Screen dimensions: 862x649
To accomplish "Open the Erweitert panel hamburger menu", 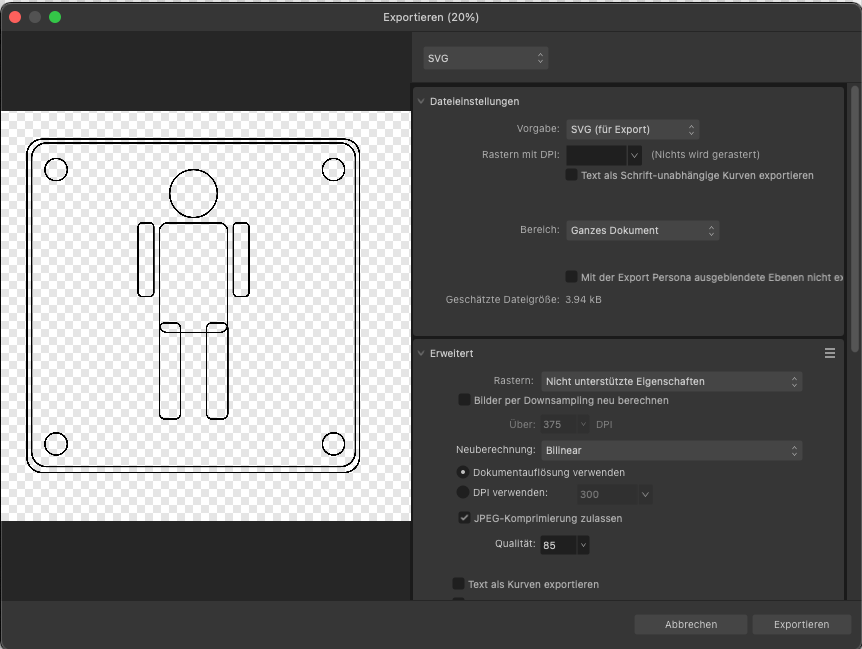I will pyautogui.click(x=829, y=353).
